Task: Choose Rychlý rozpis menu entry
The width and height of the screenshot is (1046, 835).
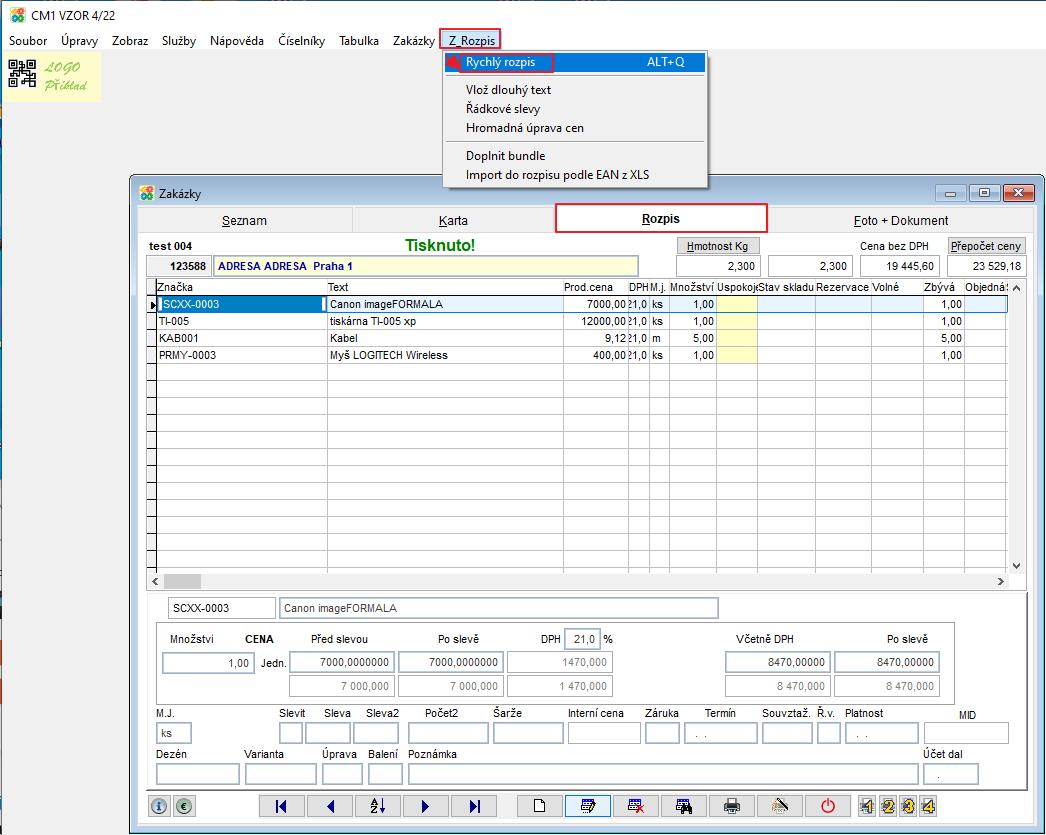Action: click(576, 62)
